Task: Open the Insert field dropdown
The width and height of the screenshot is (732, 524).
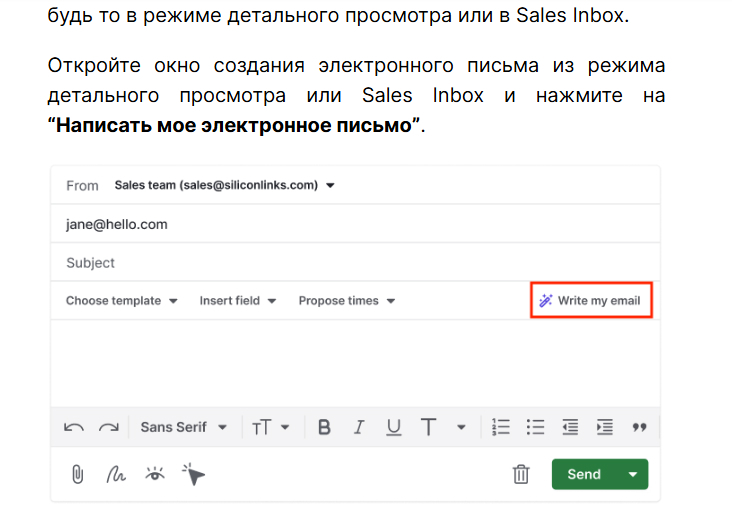Action: click(x=238, y=301)
